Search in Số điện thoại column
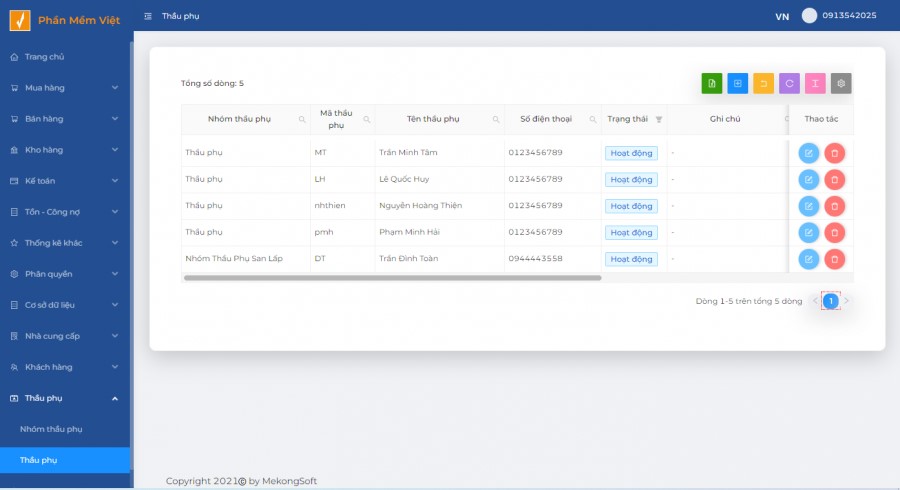 (593, 119)
